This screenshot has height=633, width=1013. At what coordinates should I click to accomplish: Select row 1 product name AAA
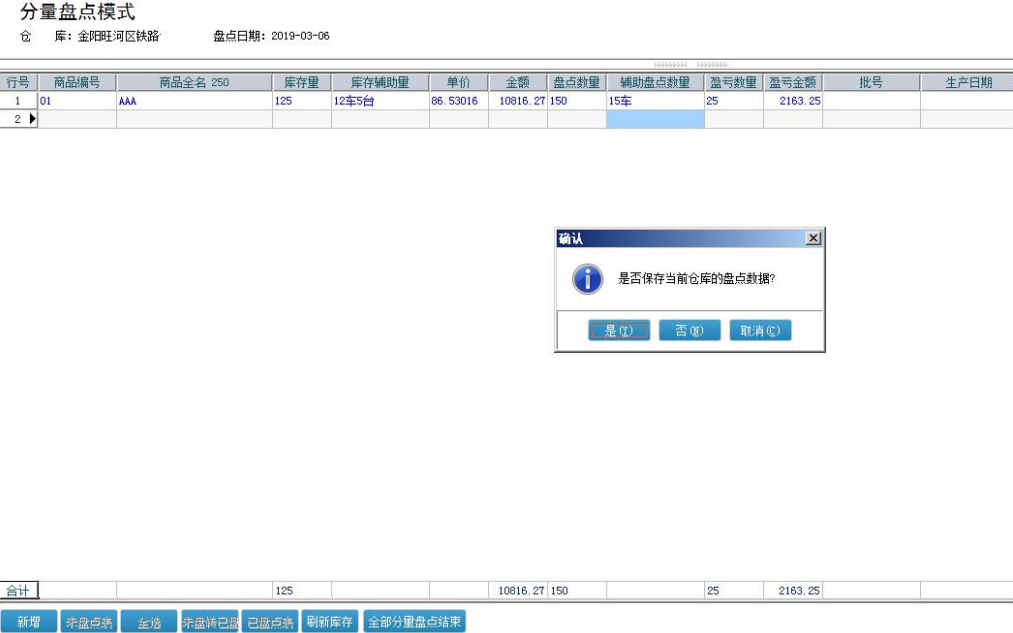coord(194,101)
